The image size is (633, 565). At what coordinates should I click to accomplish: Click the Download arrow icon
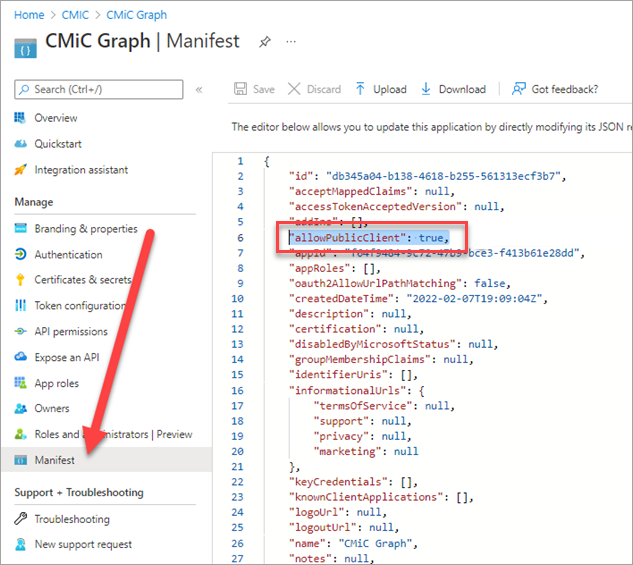[x=425, y=89]
